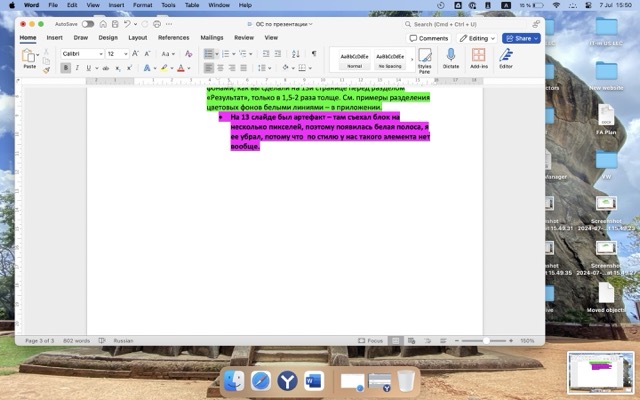Screen dimensions: 640x400
Task: Toggle Italic formatting
Action: point(77,68)
